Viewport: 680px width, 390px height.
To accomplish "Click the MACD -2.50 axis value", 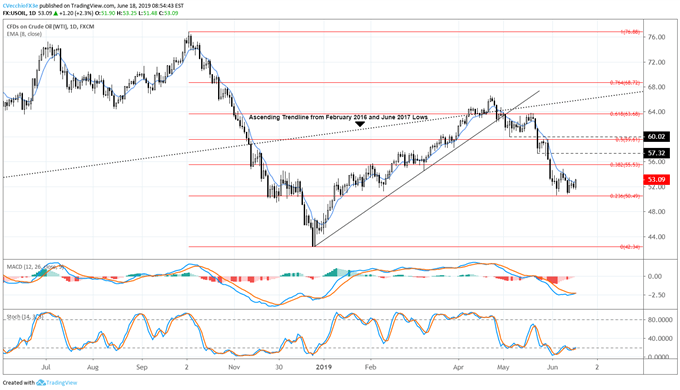I will click(656, 295).
